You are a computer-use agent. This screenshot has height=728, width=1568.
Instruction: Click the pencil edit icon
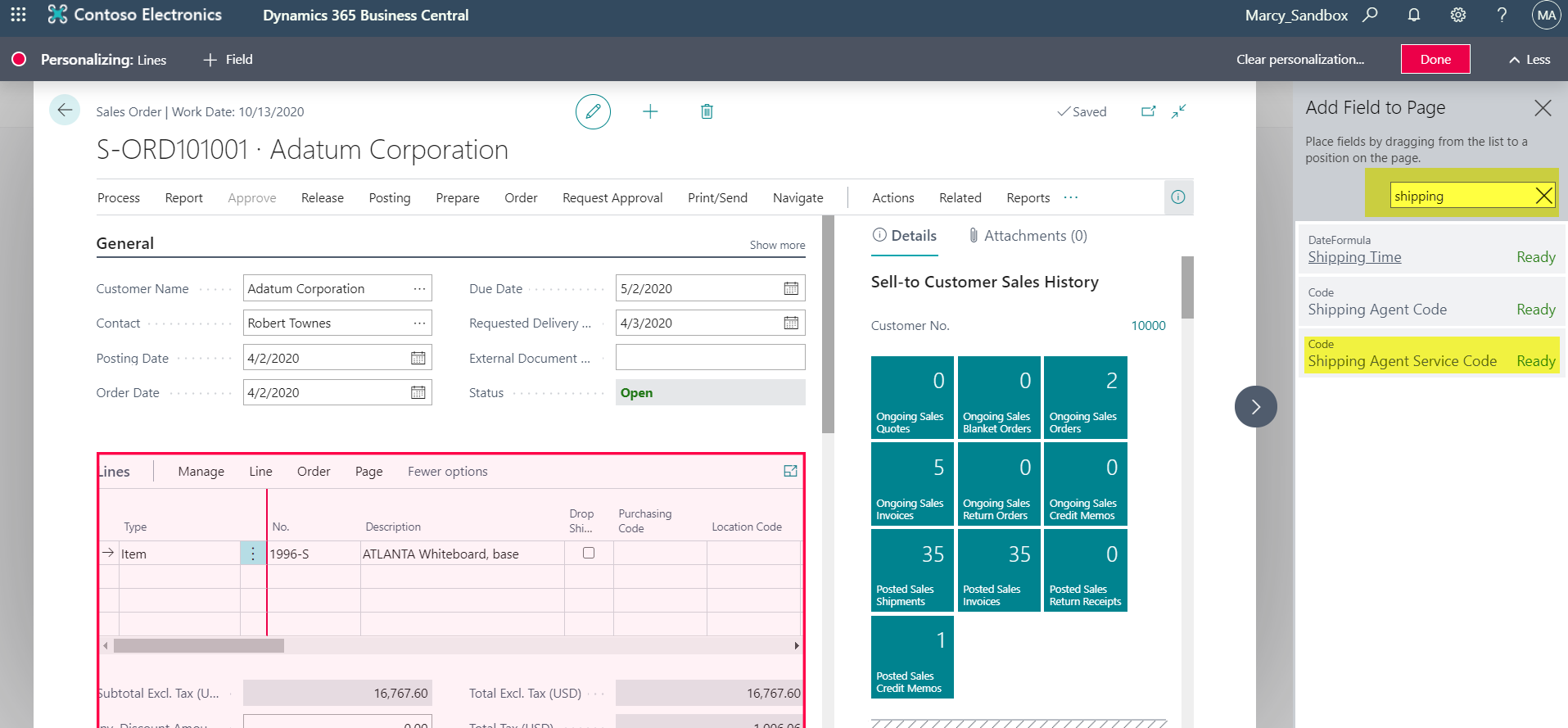pyautogui.click(x=593, y=111)
